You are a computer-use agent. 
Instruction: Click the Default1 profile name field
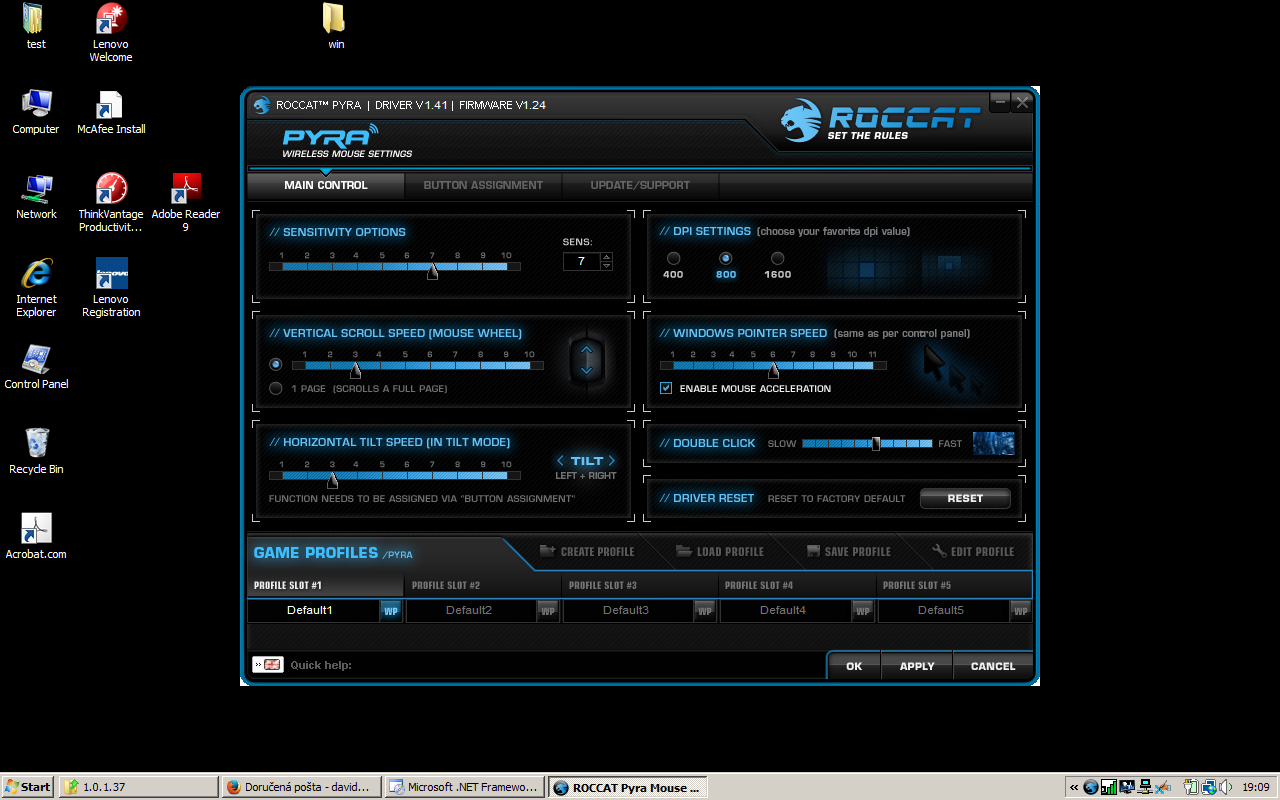point(313,610)
